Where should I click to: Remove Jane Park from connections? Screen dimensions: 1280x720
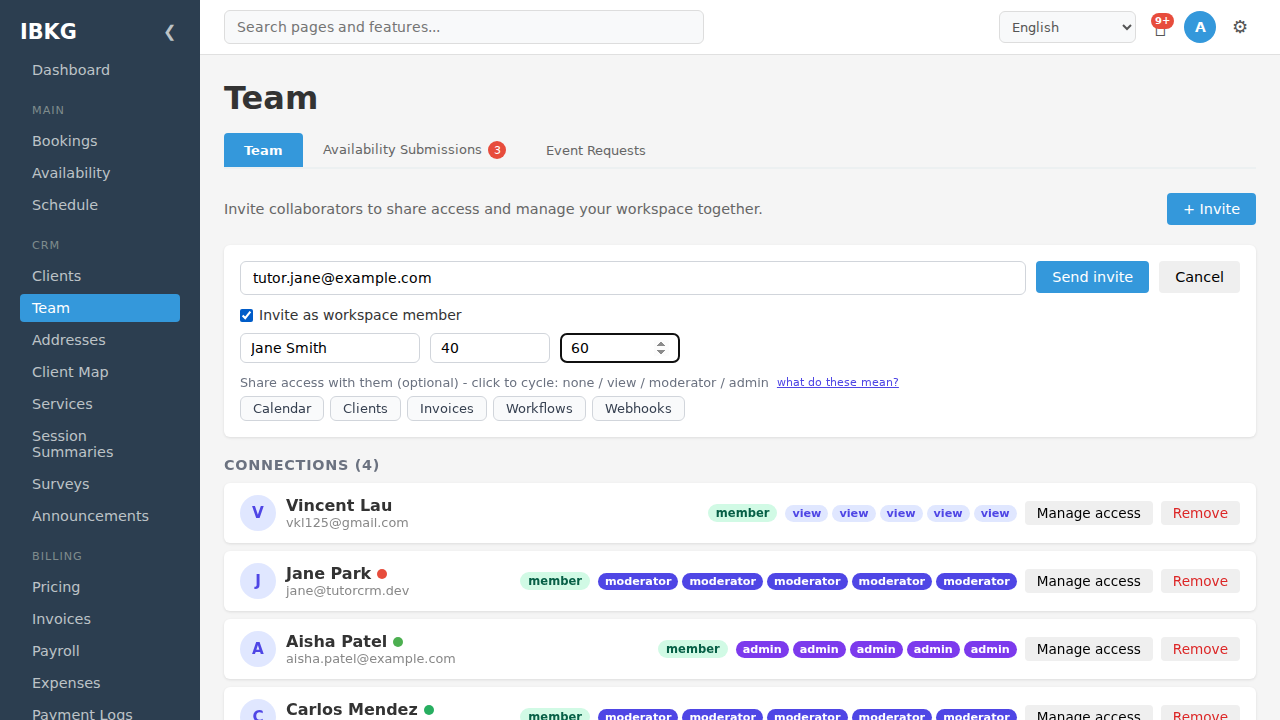(x=1200, y=581)
